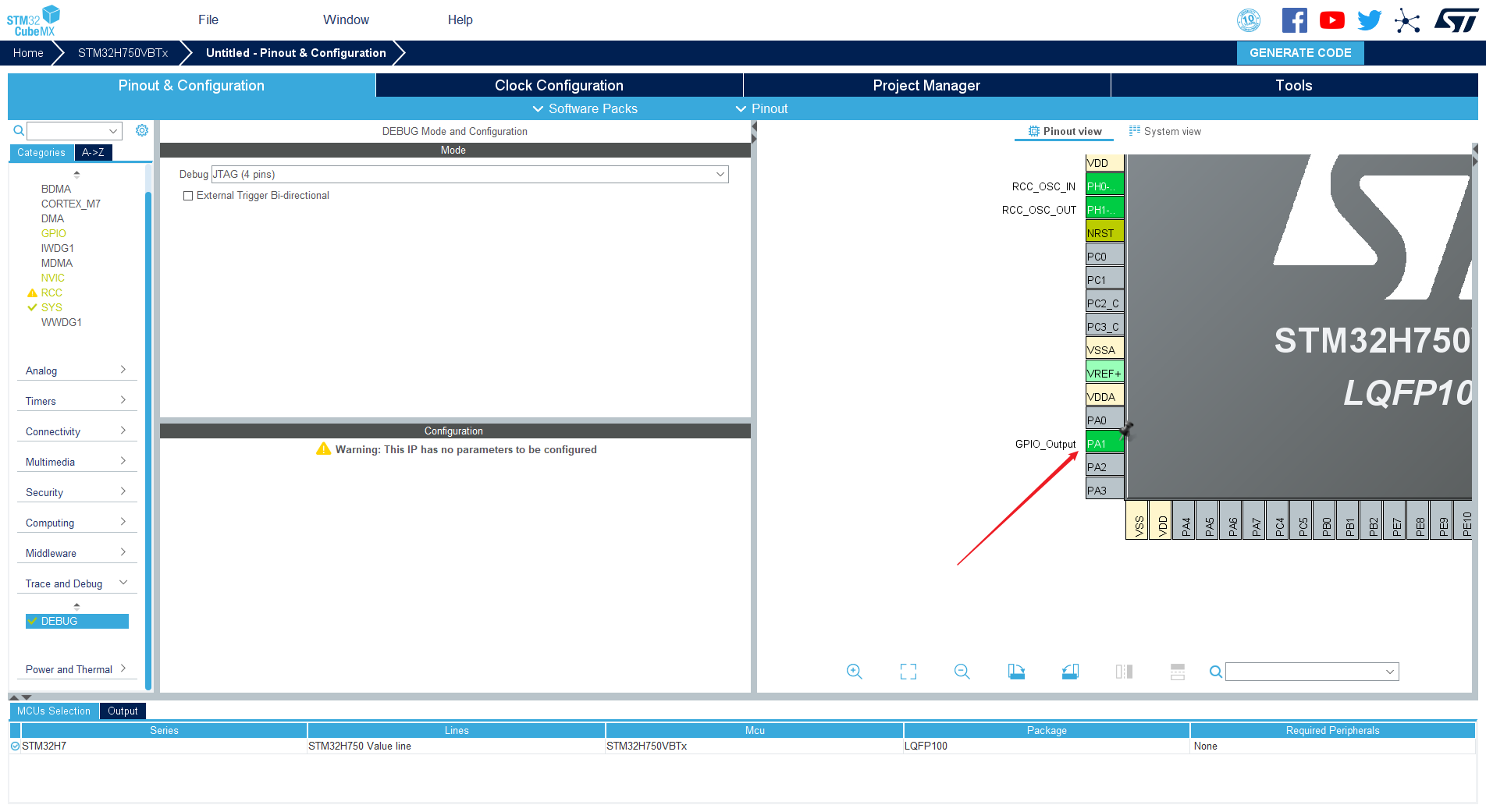Click the Pinout view tab
The height and width of the screenshot is (812, 1486).
(x=1065, y=131)
